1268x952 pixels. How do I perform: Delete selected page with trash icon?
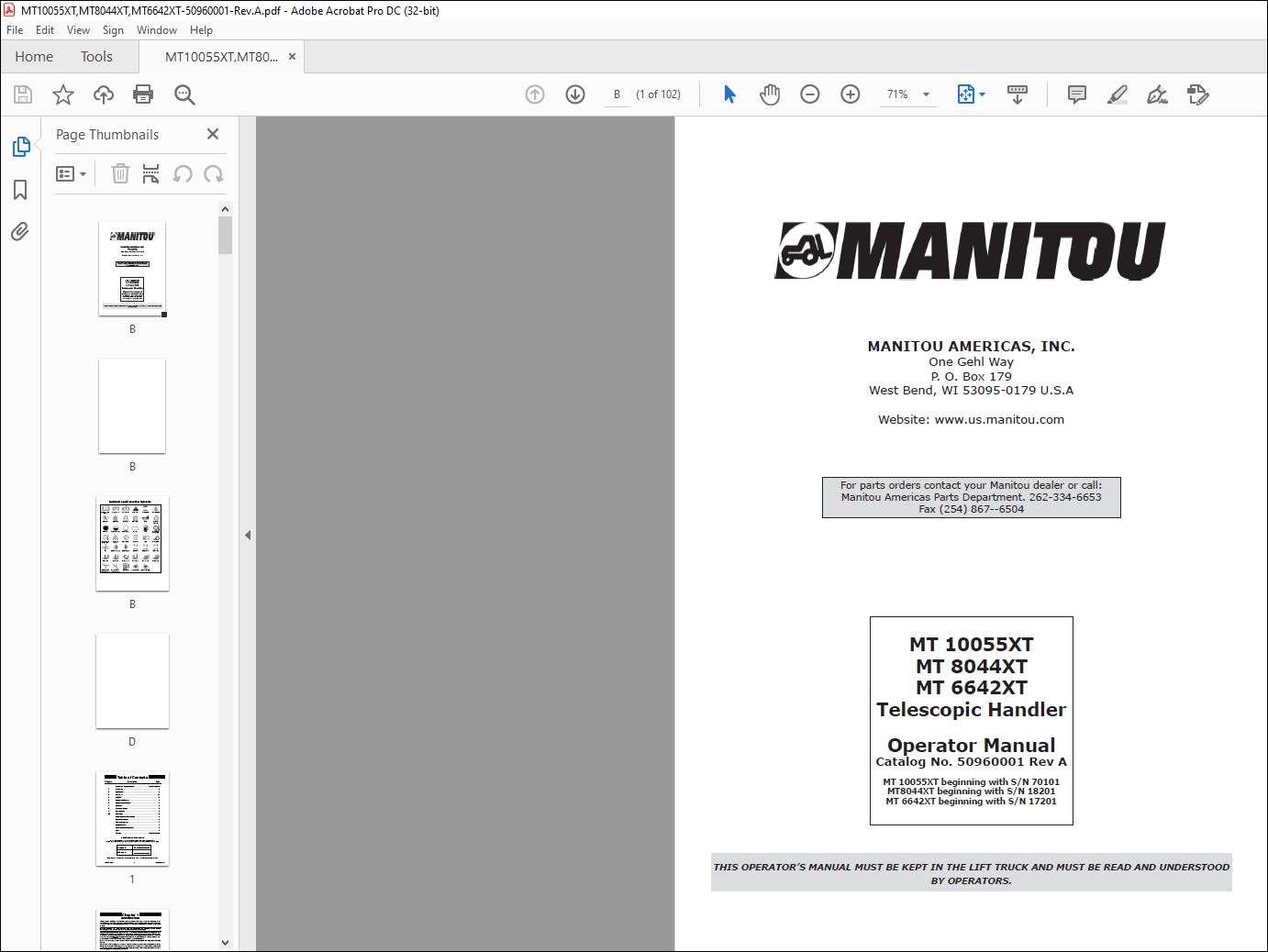120,173
